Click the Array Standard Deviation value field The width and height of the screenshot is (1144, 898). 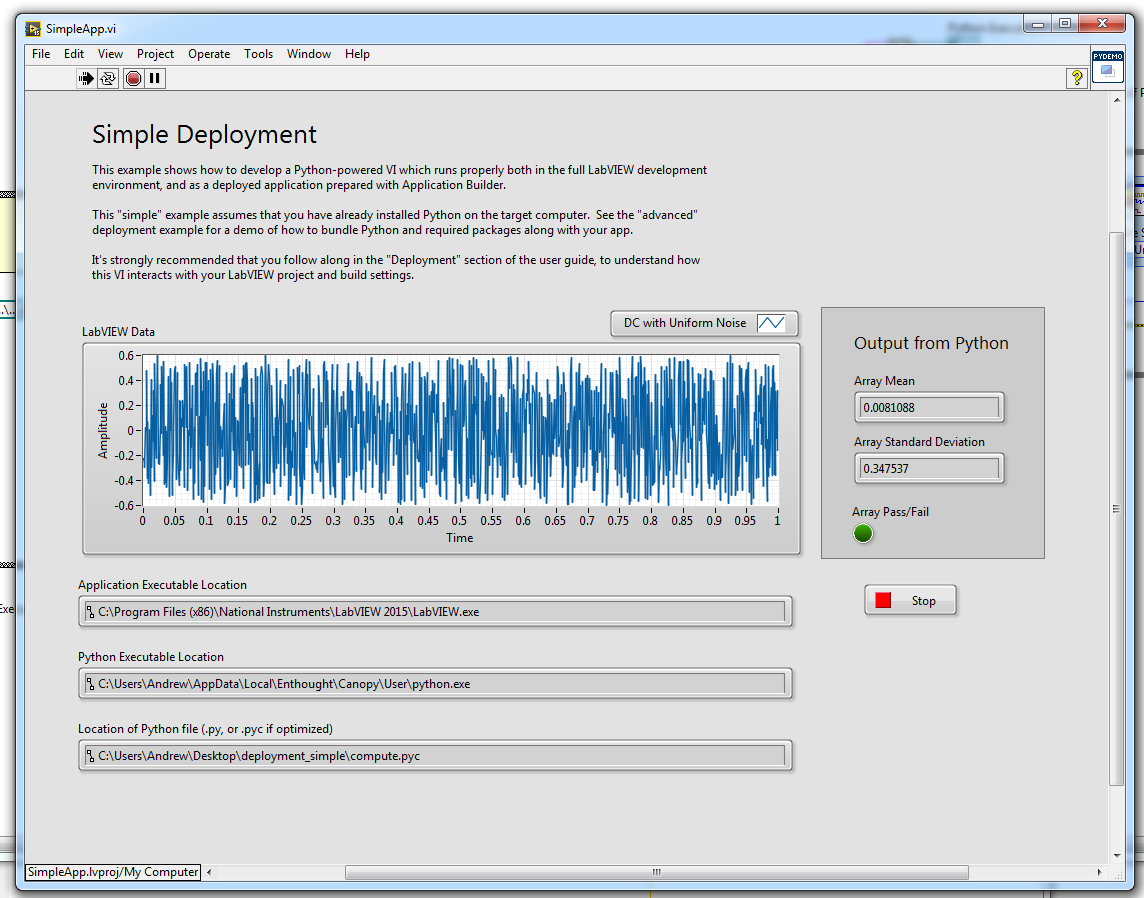929,468
